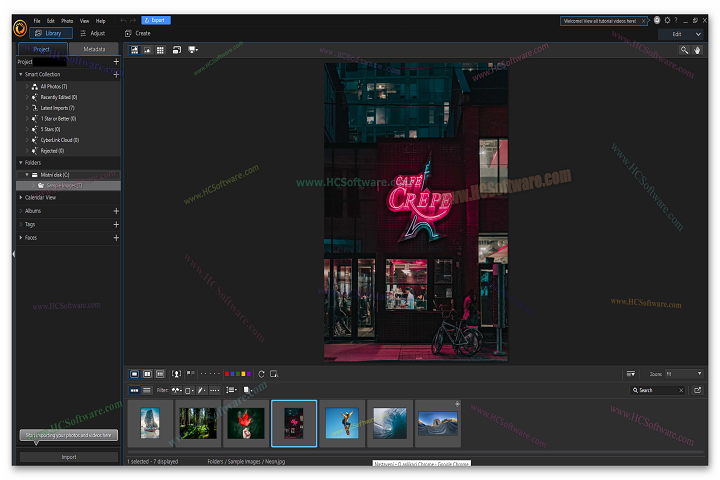Switch to the Adjust module
Image resolution: width=720 pixels, height=480 pixels.
93,33
